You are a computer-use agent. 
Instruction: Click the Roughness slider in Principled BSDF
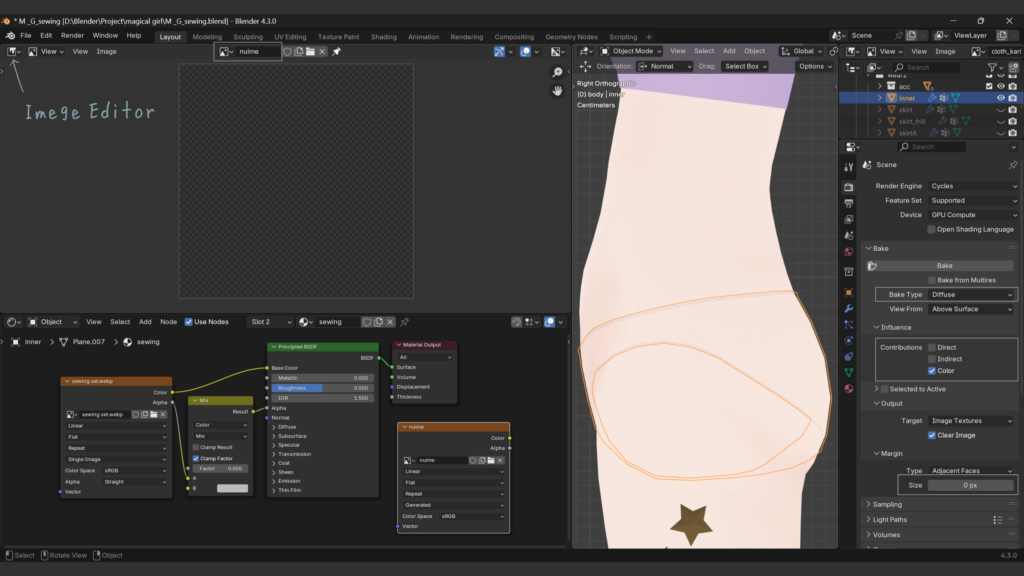pyautogui.click(x=322, y=388)
